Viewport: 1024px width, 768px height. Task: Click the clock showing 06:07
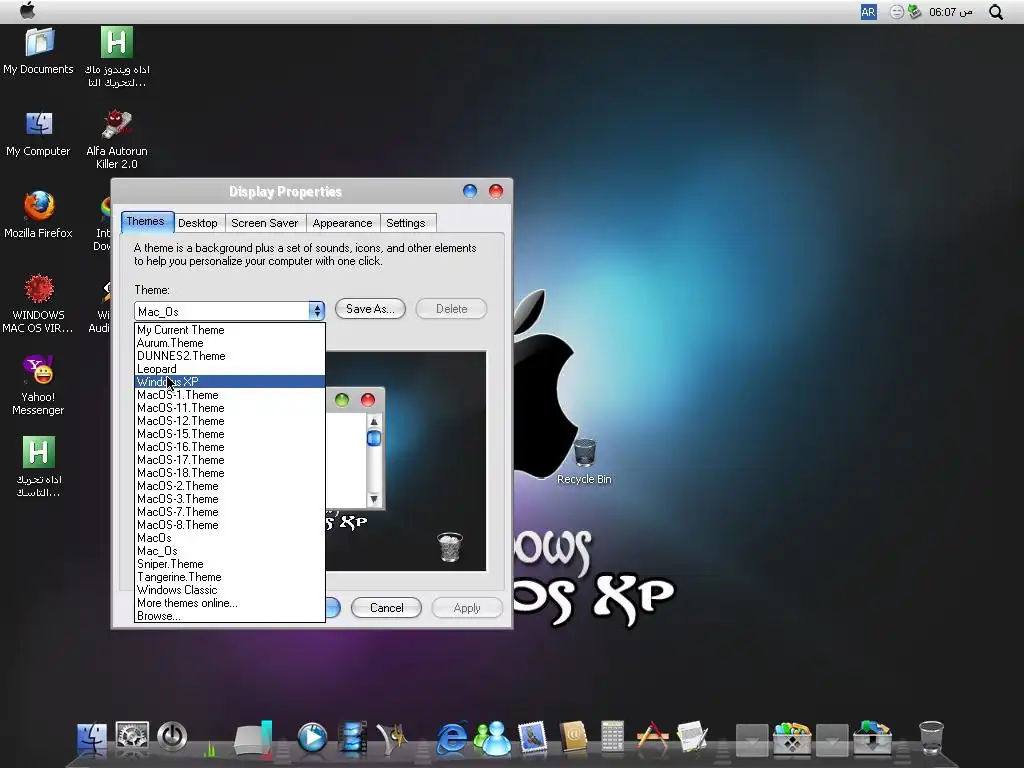950,12
